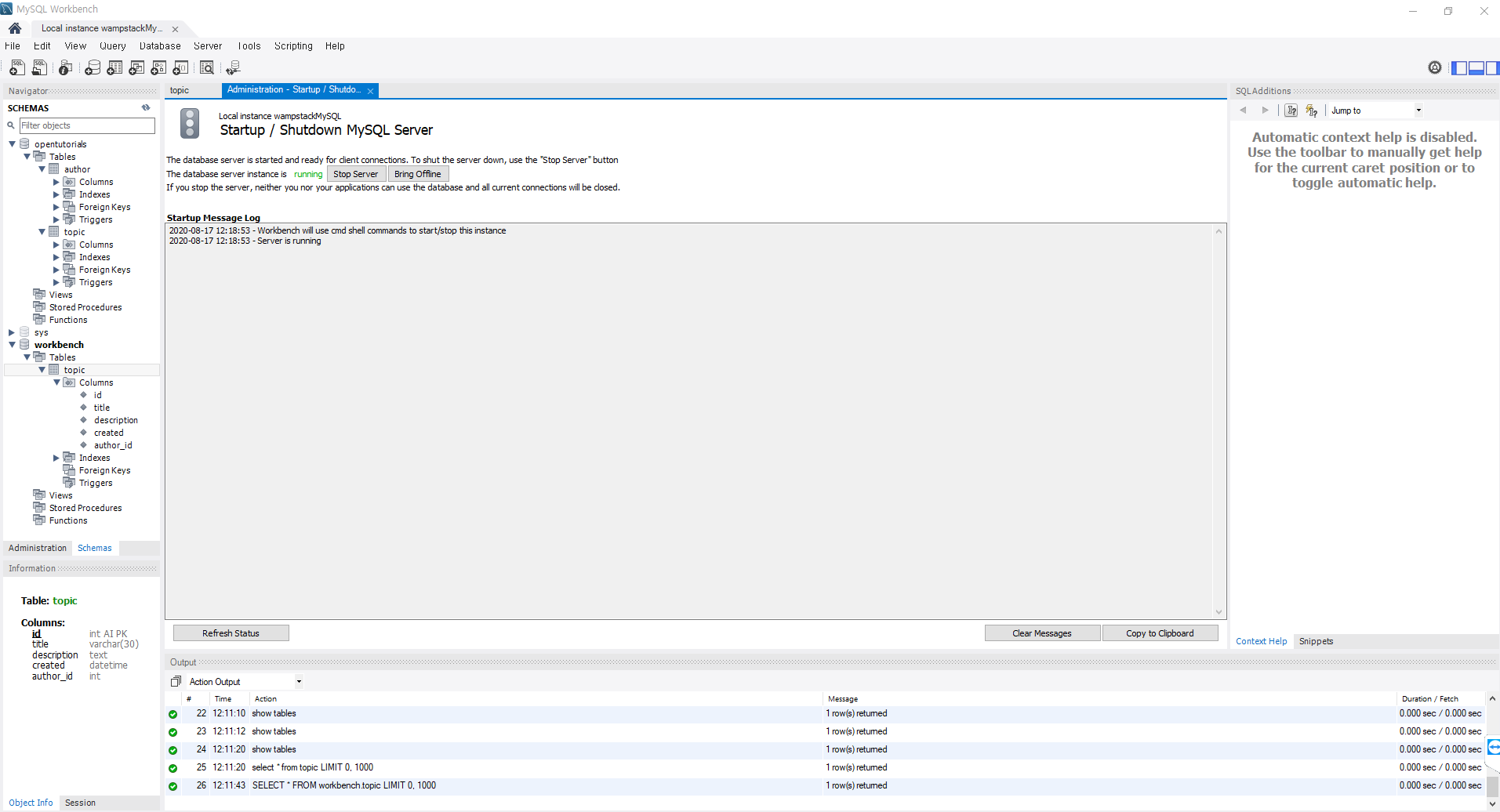
Task: Switch to the topic editor tab
Action: pos(180,90)
